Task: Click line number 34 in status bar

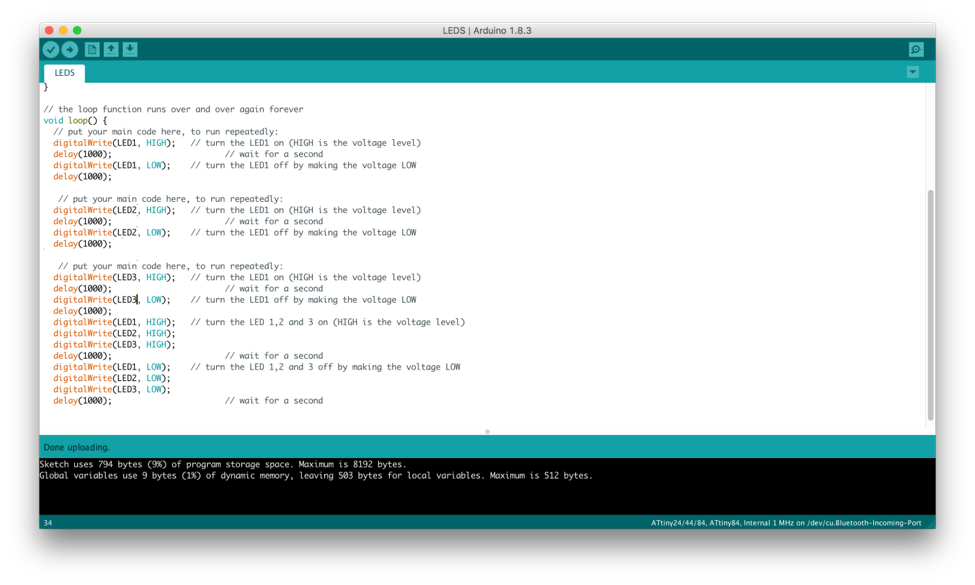Action: pyautogui.click(x=48, y=523)
